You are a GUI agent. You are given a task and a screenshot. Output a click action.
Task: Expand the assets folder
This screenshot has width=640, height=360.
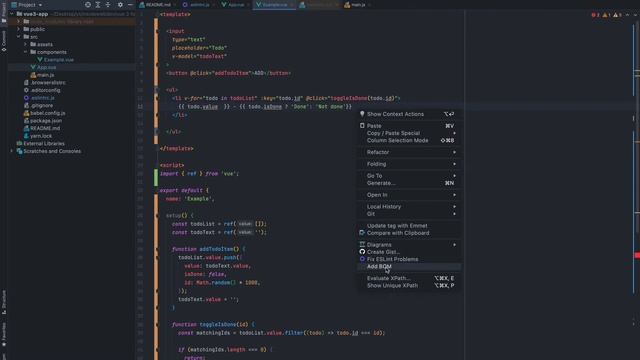25,44
